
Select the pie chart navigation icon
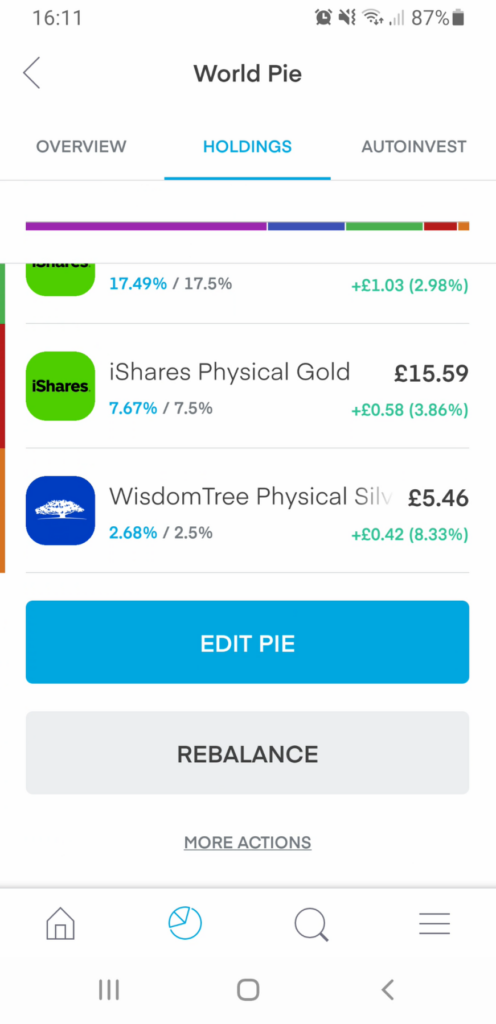point(185,923)
